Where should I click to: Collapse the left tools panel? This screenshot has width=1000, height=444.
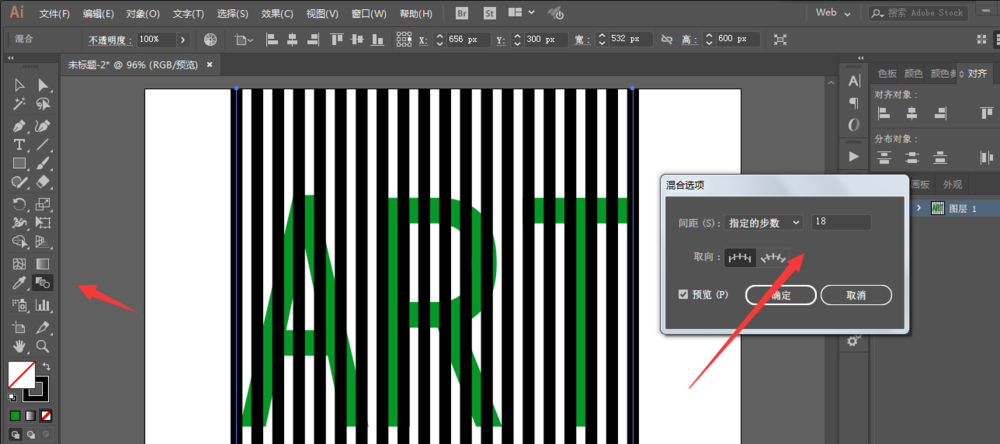point(11,57)
